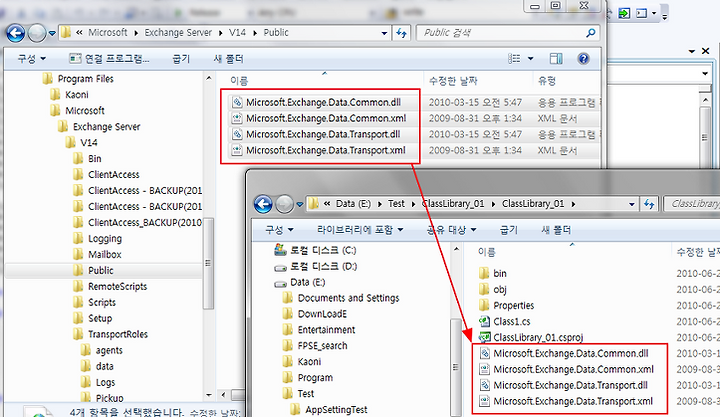The height and width of the screenshot is (417, 720).
Task: Select Class1.cs file
Action: (504, 321)
